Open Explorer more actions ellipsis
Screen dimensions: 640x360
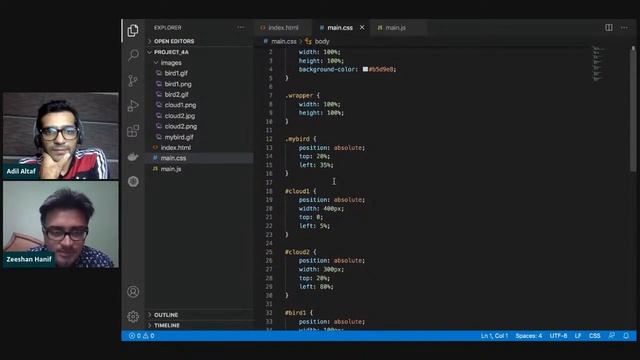point(241,28)
